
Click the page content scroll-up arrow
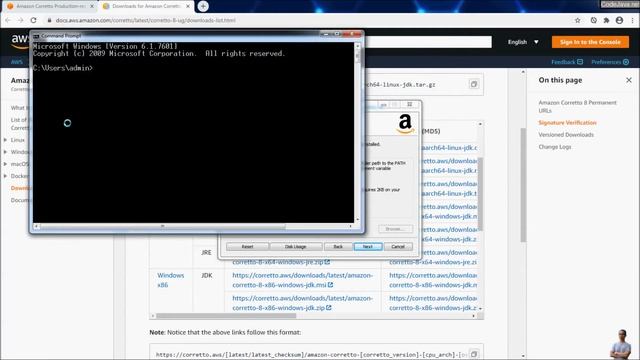523,72
